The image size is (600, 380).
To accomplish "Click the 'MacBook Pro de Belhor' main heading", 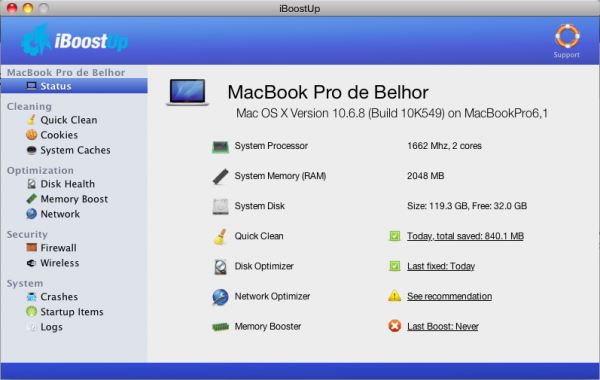I will pyautogui.click(x=328, y=92).
